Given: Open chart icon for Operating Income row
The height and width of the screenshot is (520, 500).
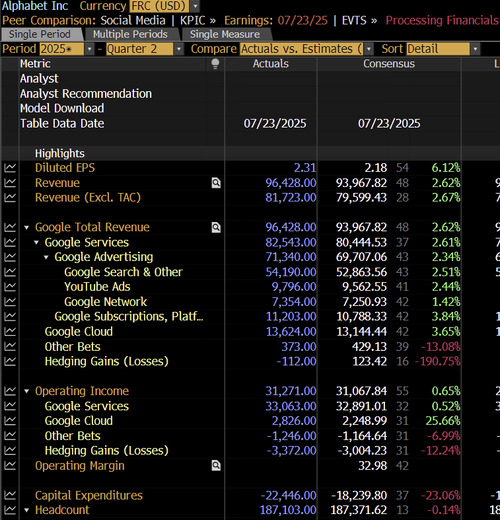Looking at the screenshot, I should (x=10, y=391).
